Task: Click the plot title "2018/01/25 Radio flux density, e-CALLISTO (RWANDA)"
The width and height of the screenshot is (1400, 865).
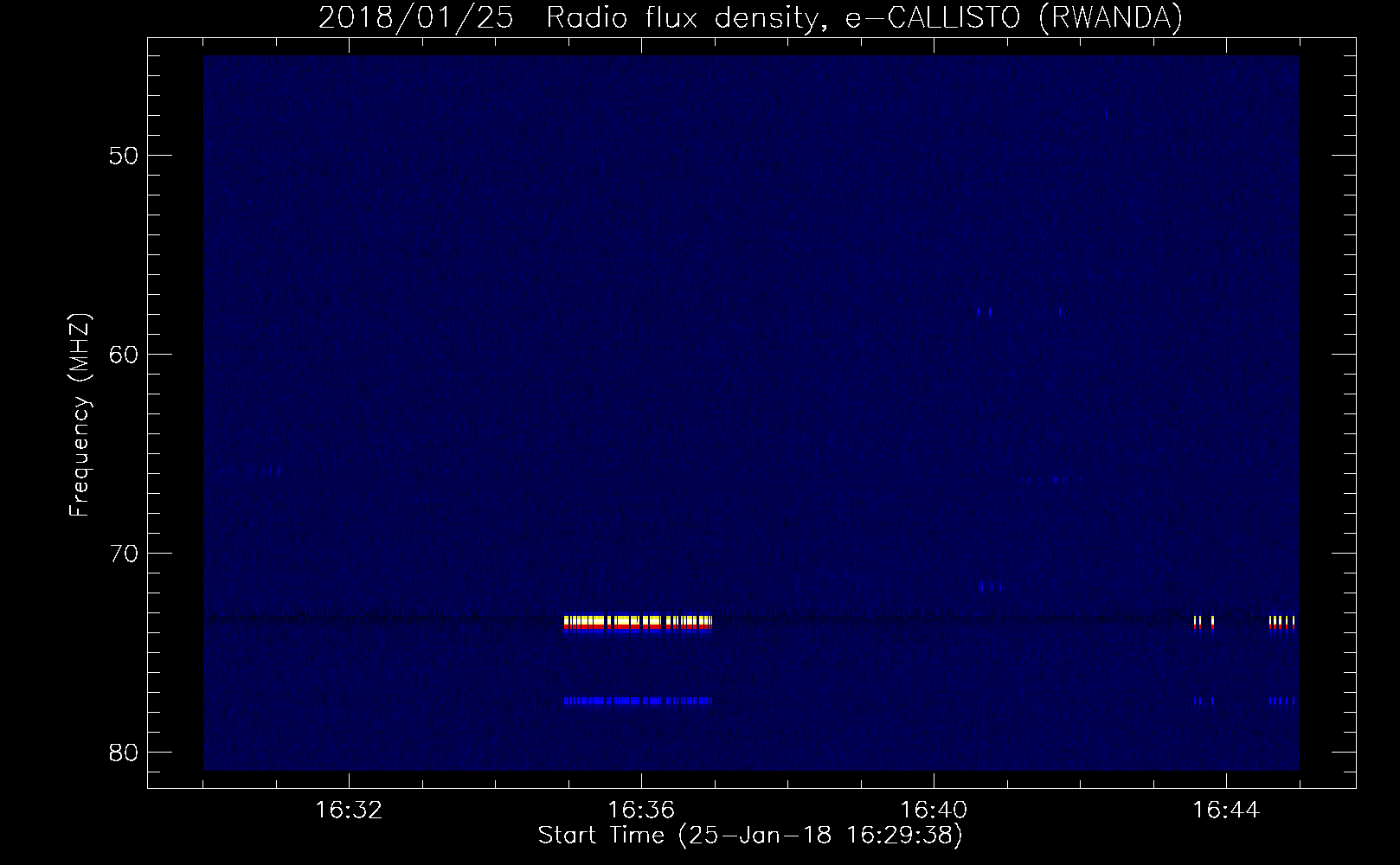Action: (750, 17)
